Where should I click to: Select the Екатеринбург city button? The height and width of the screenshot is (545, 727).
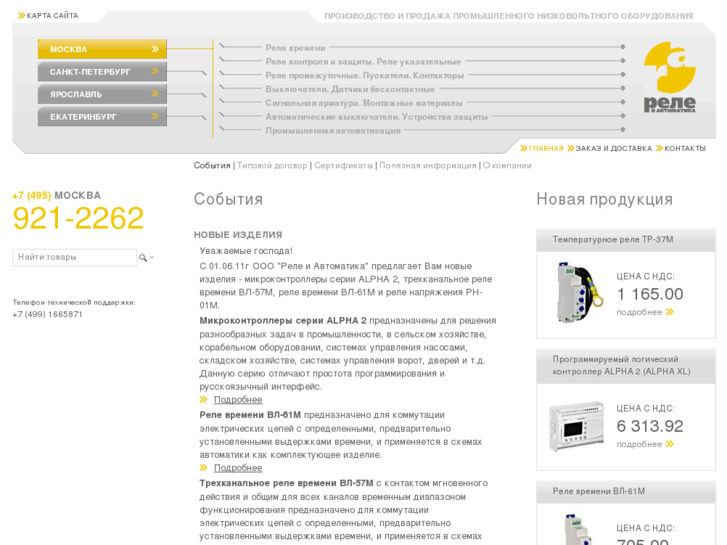pyautogui.click(x=102, y=116)
